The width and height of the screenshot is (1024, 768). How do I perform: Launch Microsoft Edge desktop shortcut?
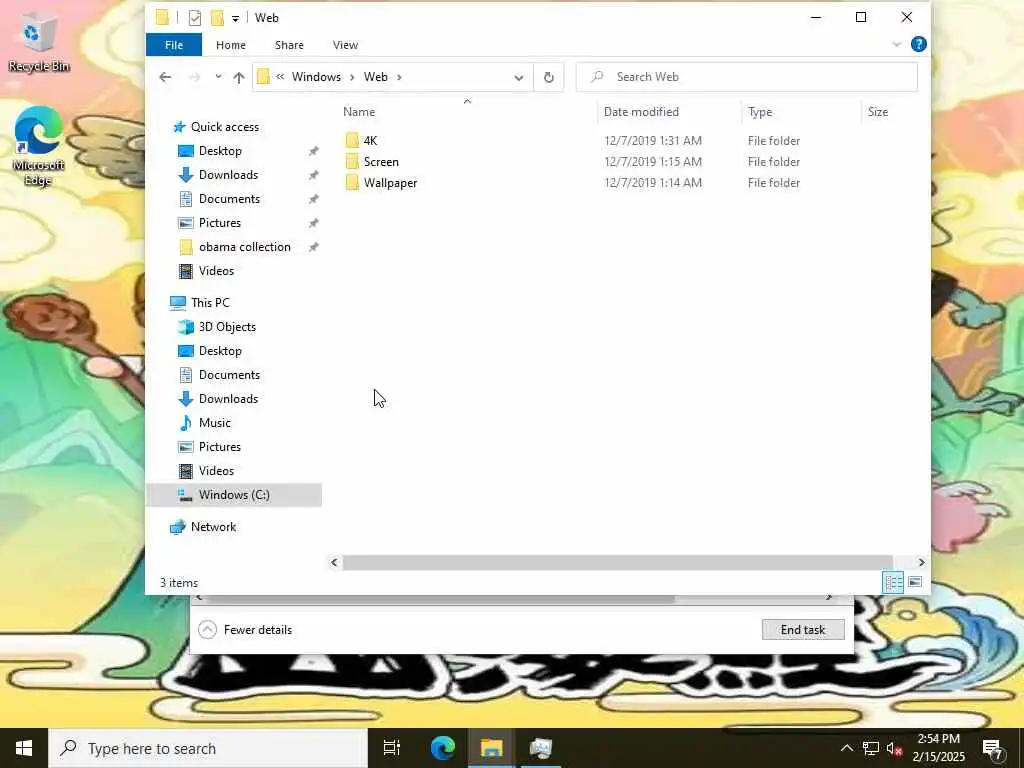click(39, 146)
